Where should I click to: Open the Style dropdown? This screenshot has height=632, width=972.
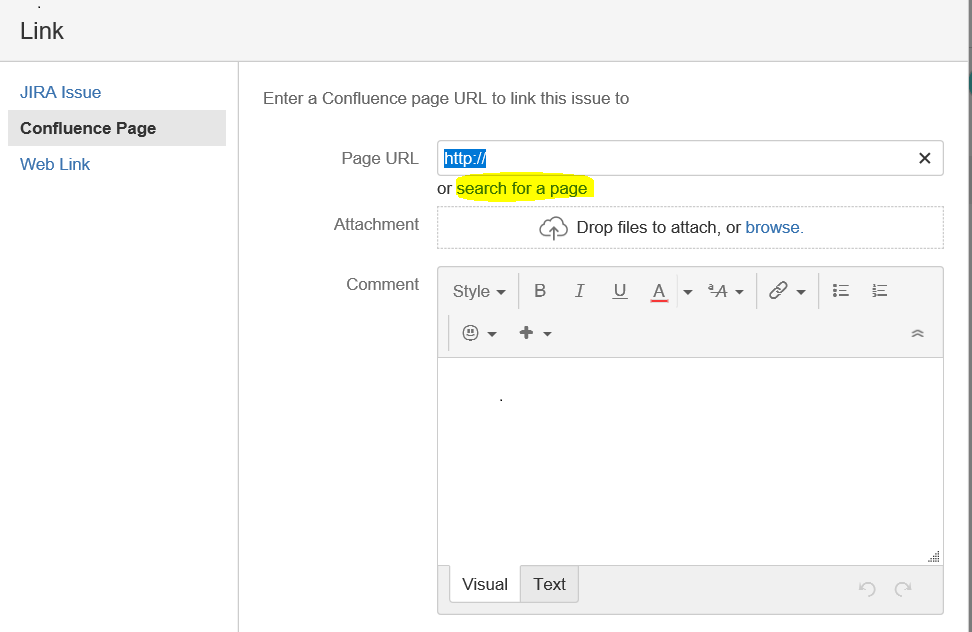click(479, 291)
